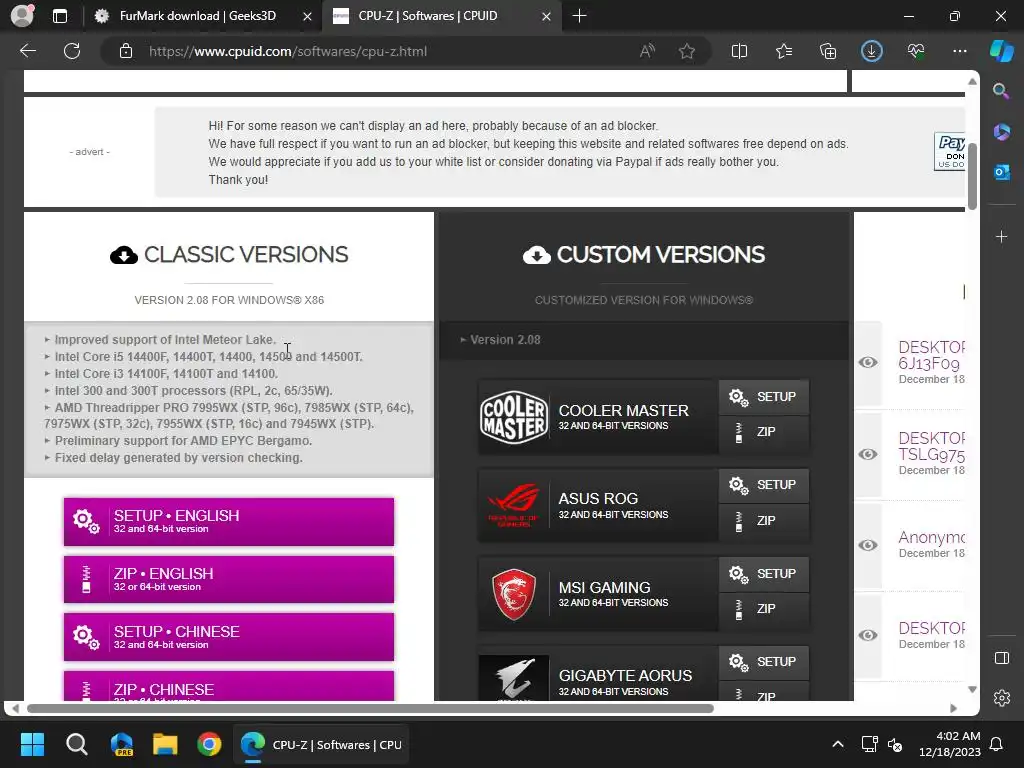Click eye icon beside first DESKTOP 6J13F09 entry

click(868, 362)
